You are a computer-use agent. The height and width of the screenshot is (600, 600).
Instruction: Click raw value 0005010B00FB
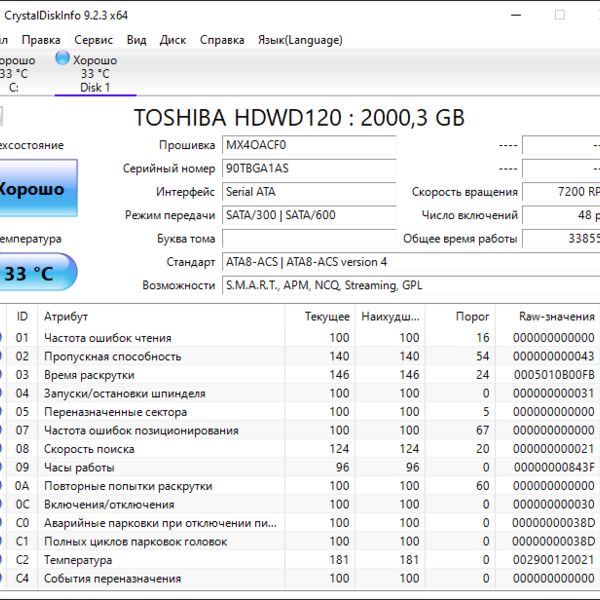pyautogui.click(x=554, y=375)
